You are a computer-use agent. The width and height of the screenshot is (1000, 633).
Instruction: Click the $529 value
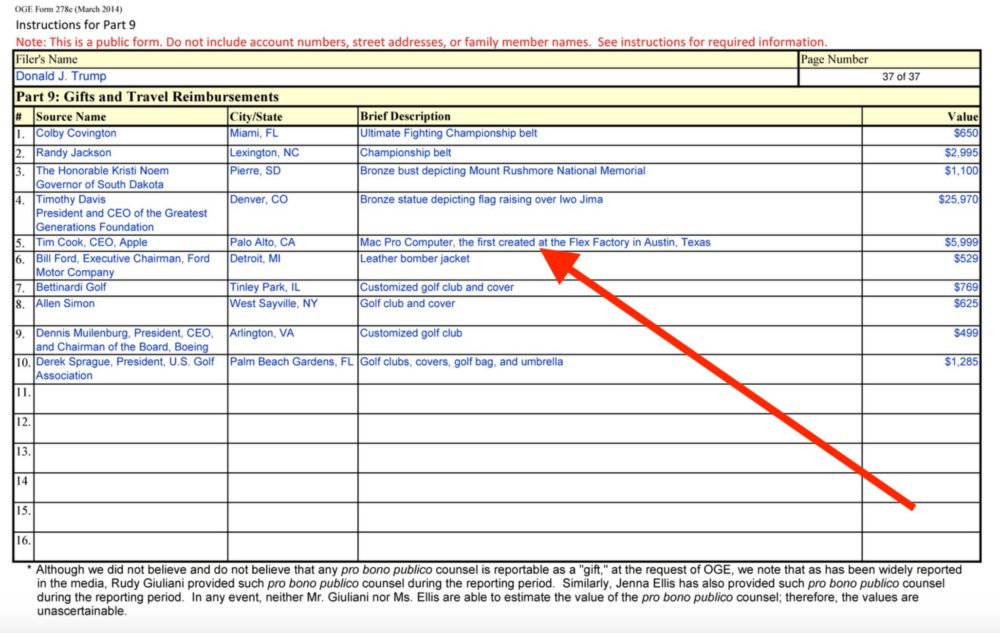click(966, 259)
